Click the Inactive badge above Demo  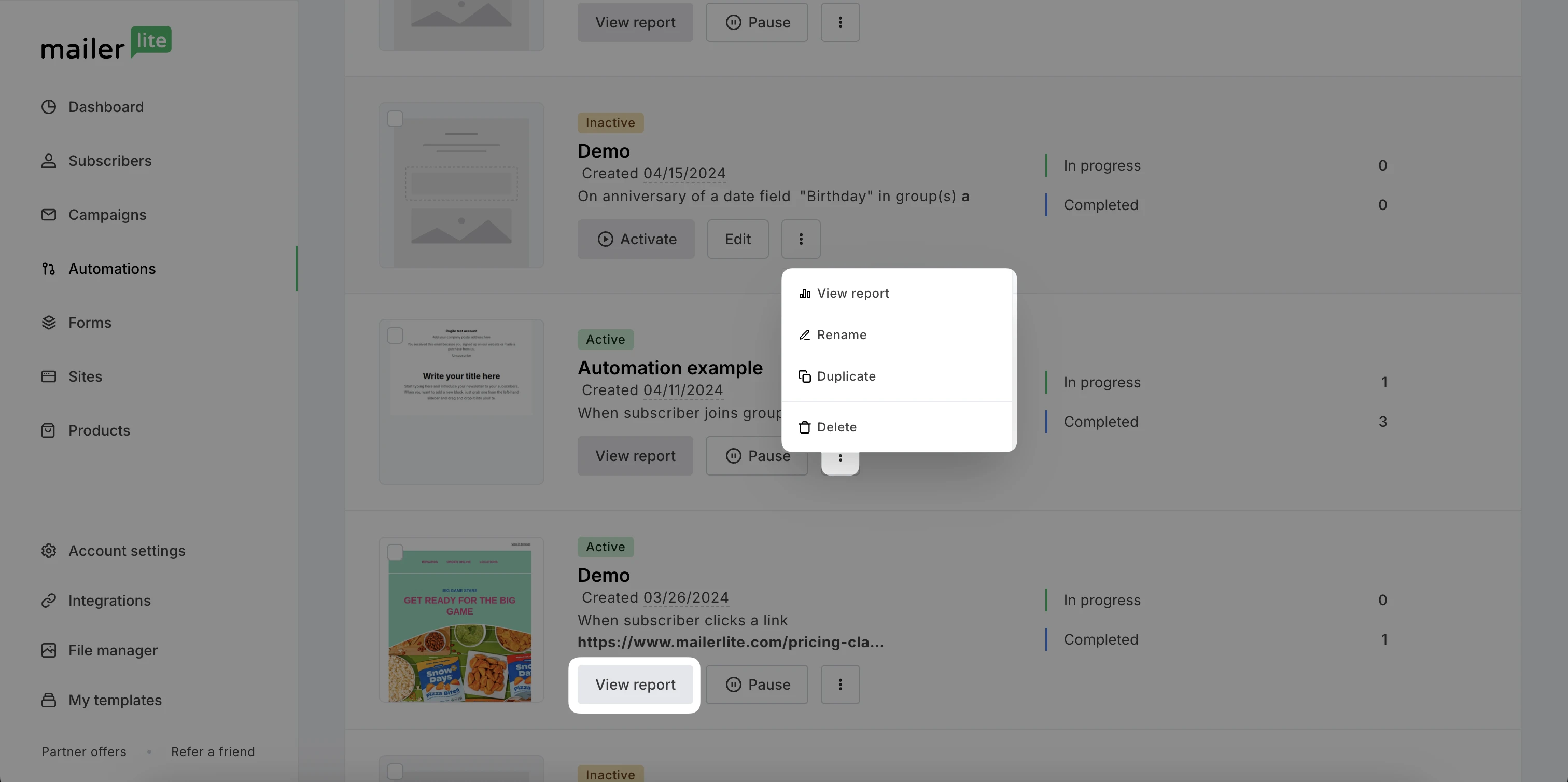point(610,123)
